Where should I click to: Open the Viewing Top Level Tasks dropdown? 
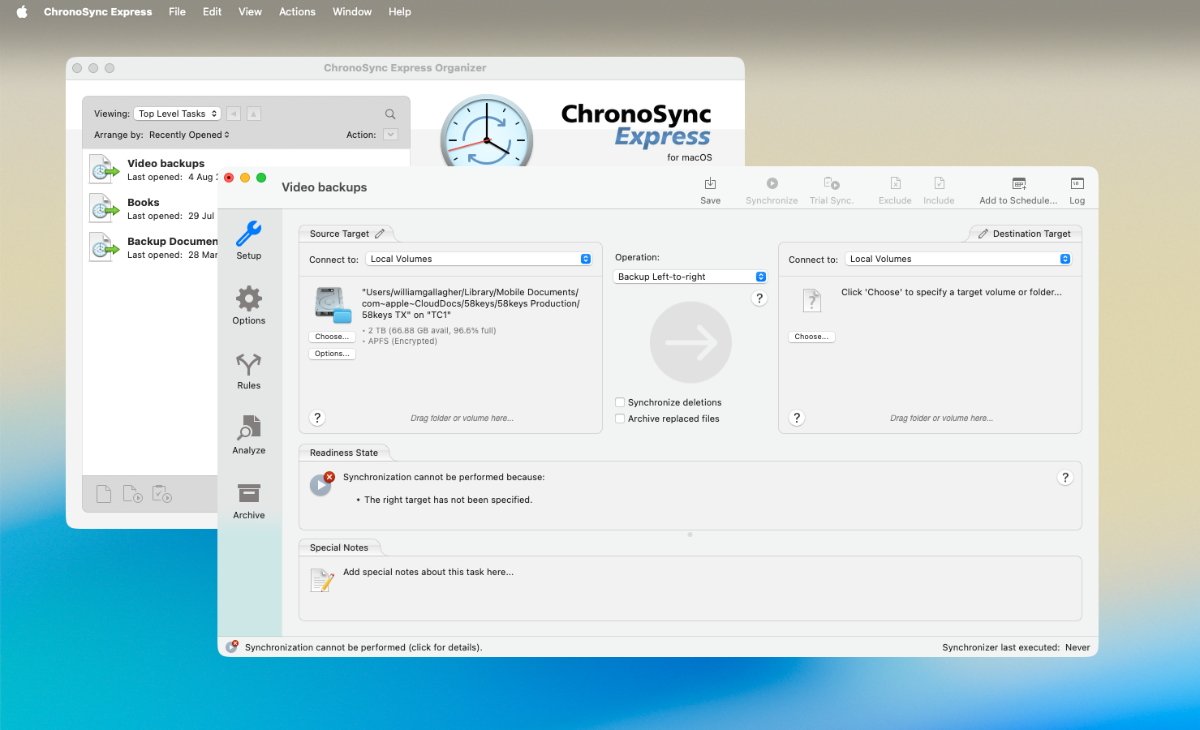pos(178,114)
